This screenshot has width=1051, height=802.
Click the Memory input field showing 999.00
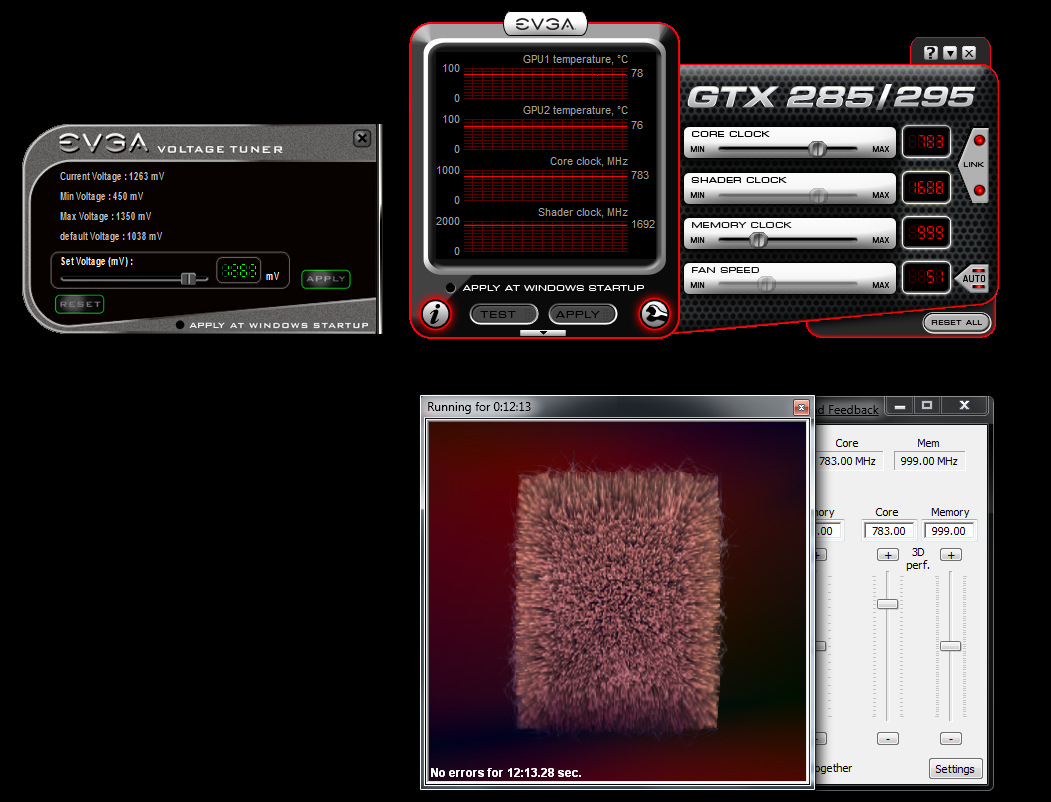tap(949, 531)
